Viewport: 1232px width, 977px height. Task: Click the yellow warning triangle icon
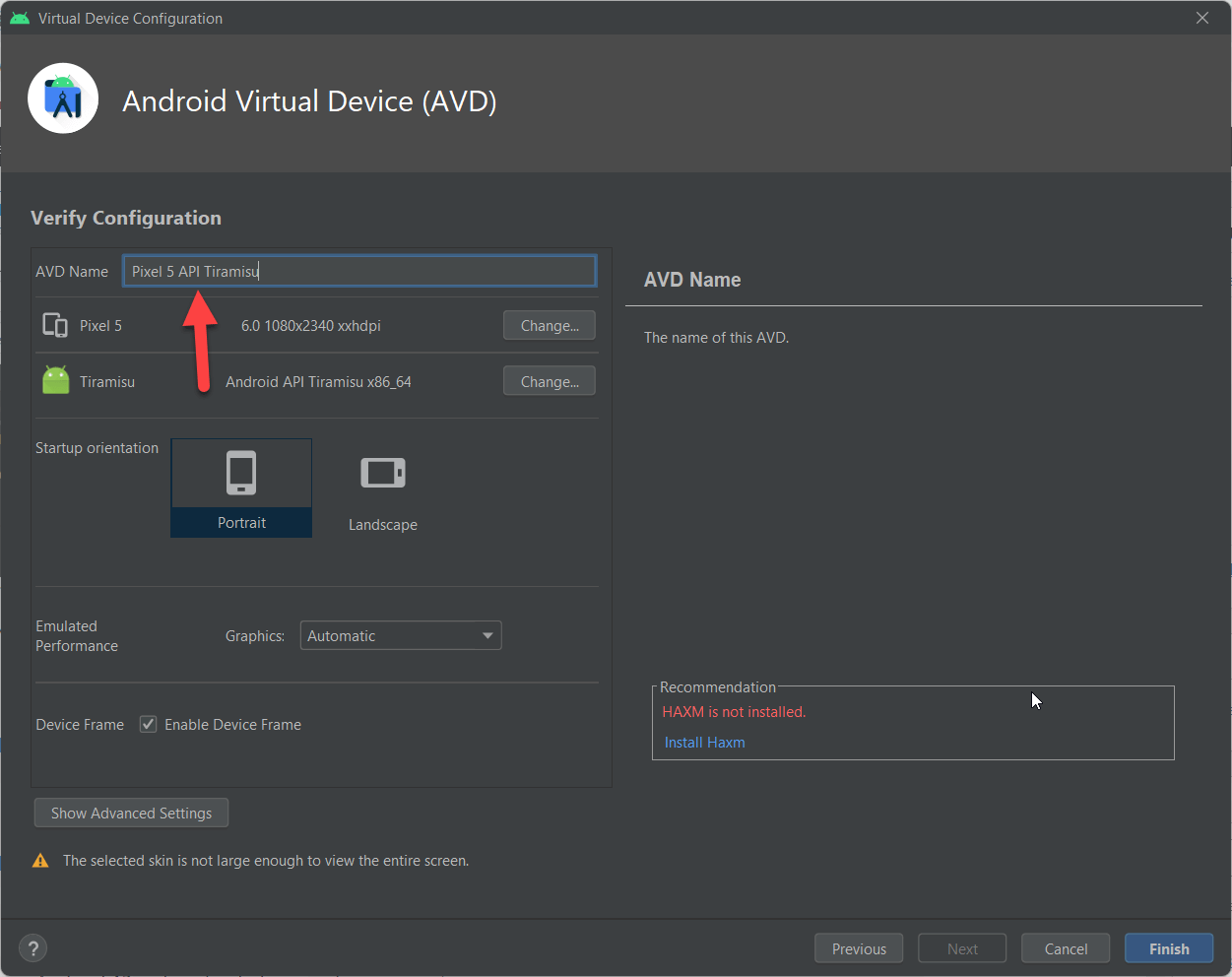click(40, 861)
